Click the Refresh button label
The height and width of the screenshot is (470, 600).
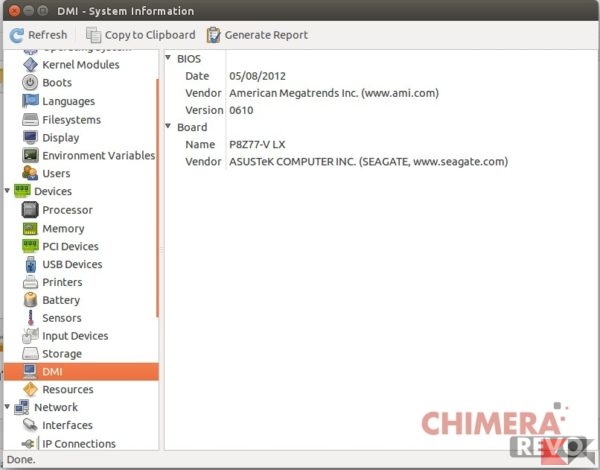point(47,35)
